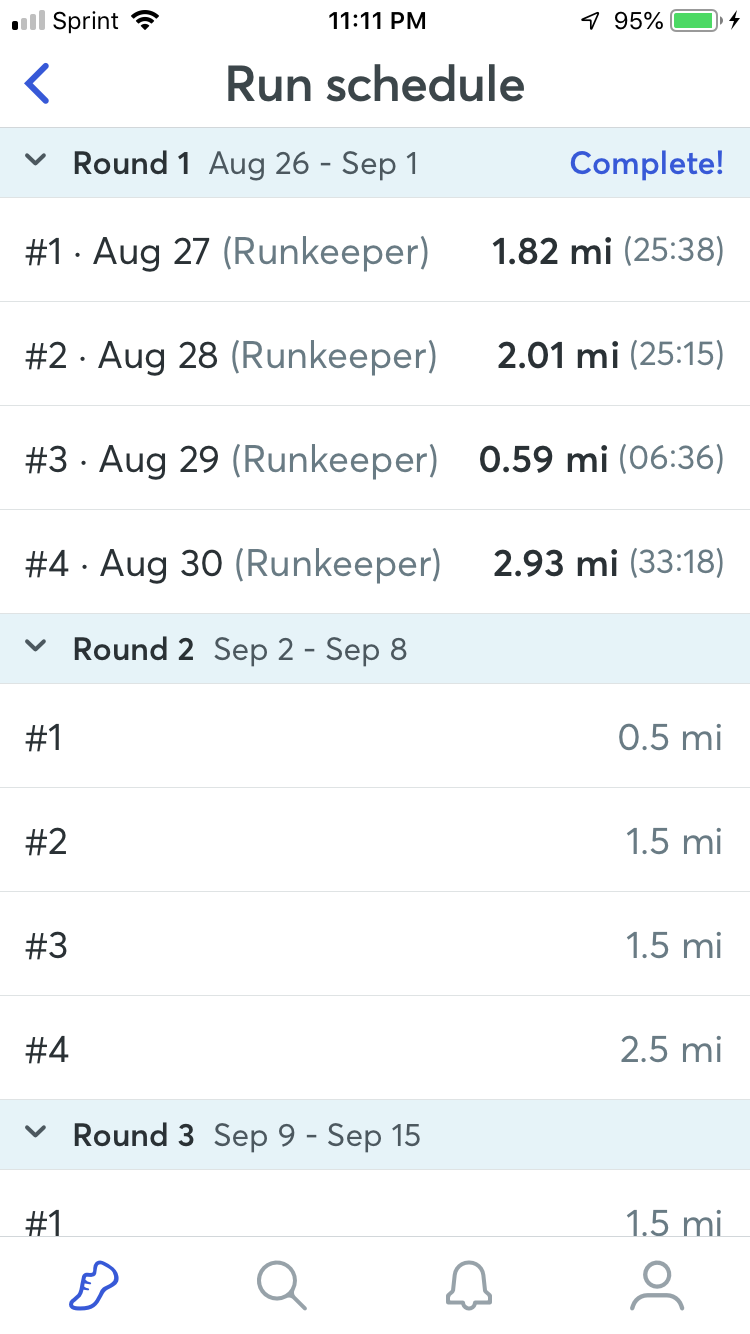Select Round 2 run #1 of 0.5 mi
This screenshot has height=1334, width=750.
pyautogui.click(x=375, y=738)
